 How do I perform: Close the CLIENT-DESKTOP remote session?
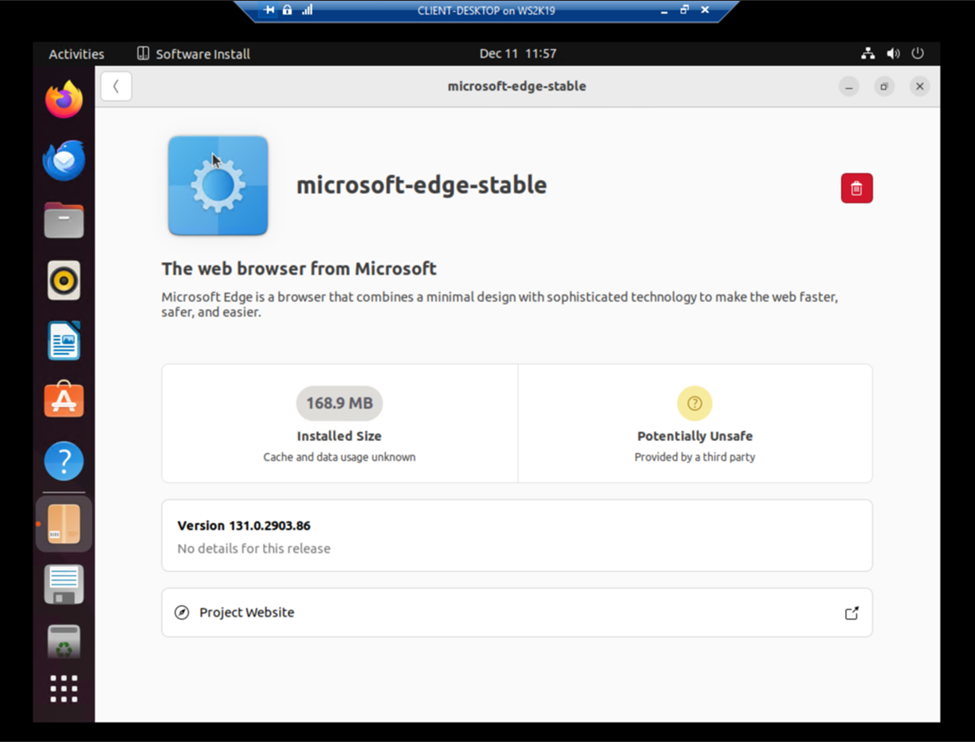click(705, 10)
